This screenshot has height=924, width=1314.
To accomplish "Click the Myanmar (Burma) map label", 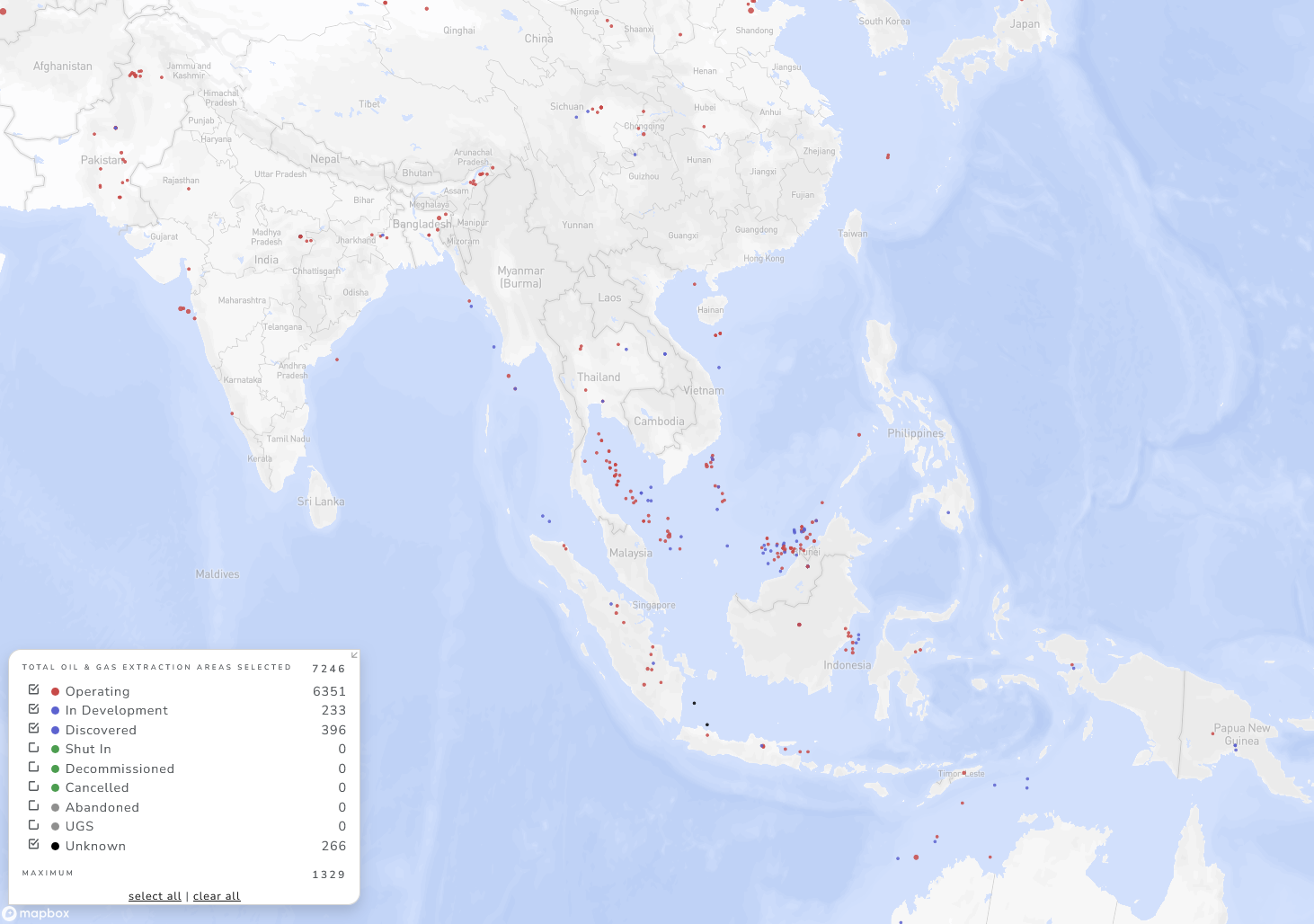I will 521,277.
